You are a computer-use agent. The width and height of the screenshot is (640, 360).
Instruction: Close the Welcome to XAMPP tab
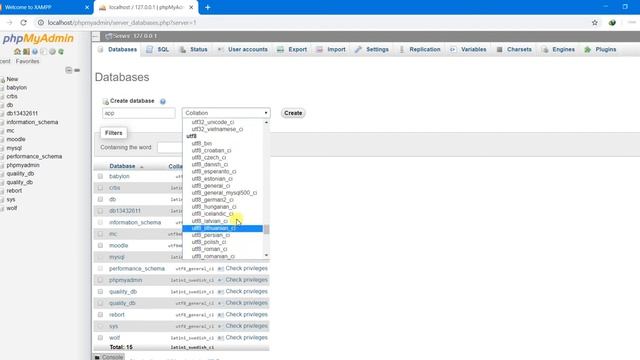click(87, 7)
